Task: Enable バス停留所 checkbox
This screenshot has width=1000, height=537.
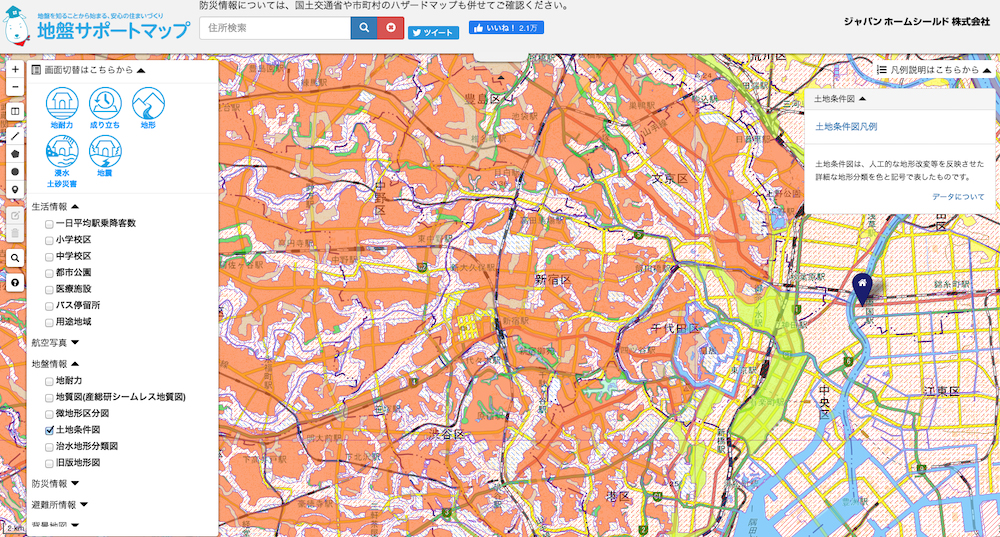Action: 49,306
